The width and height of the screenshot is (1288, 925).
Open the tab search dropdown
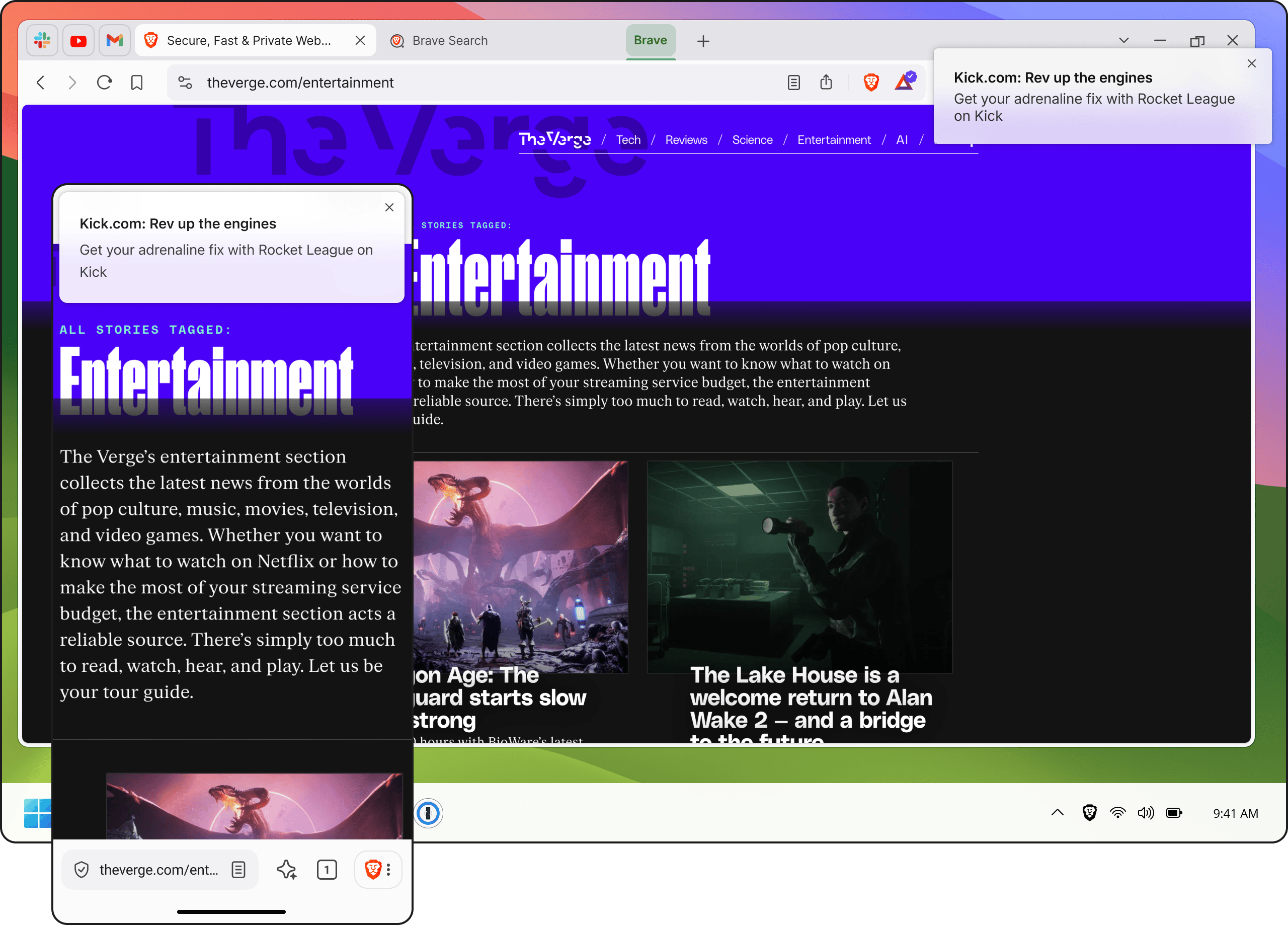[x=1123, y=40]
